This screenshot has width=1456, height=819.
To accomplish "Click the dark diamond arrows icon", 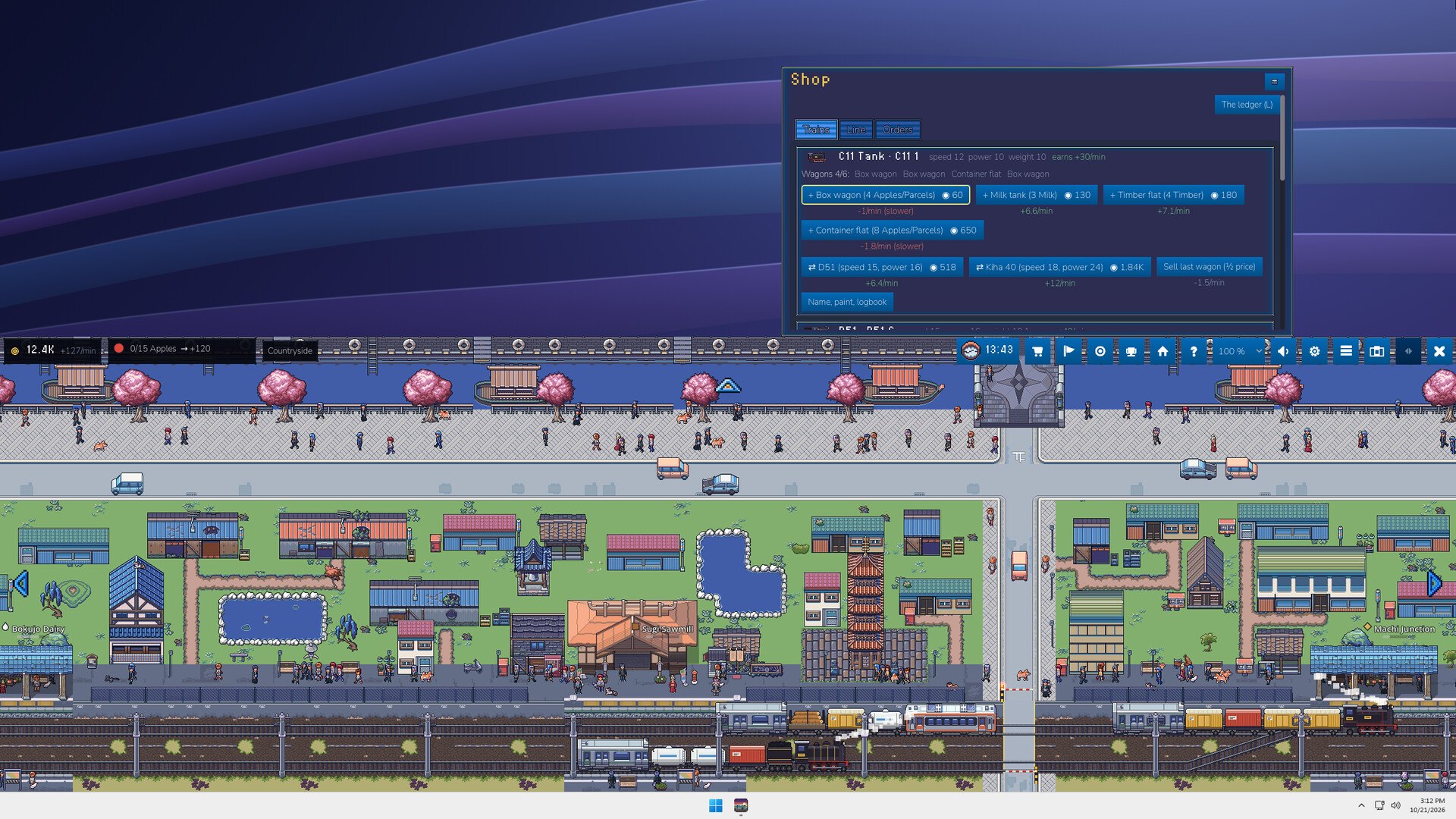I will pos(1408,351).
